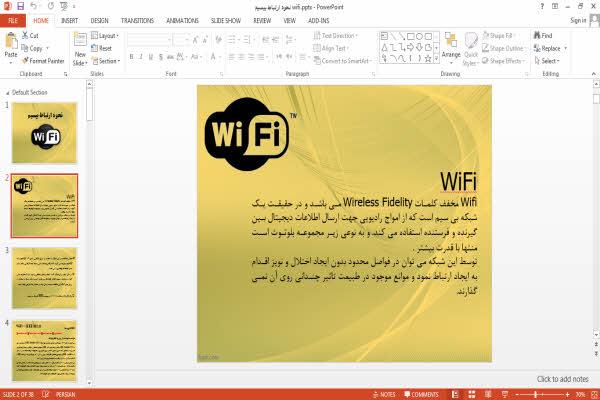The height and width of the screenshot is (400, 600).
Task: Increase font size
Action: click(x=196, y=39)
